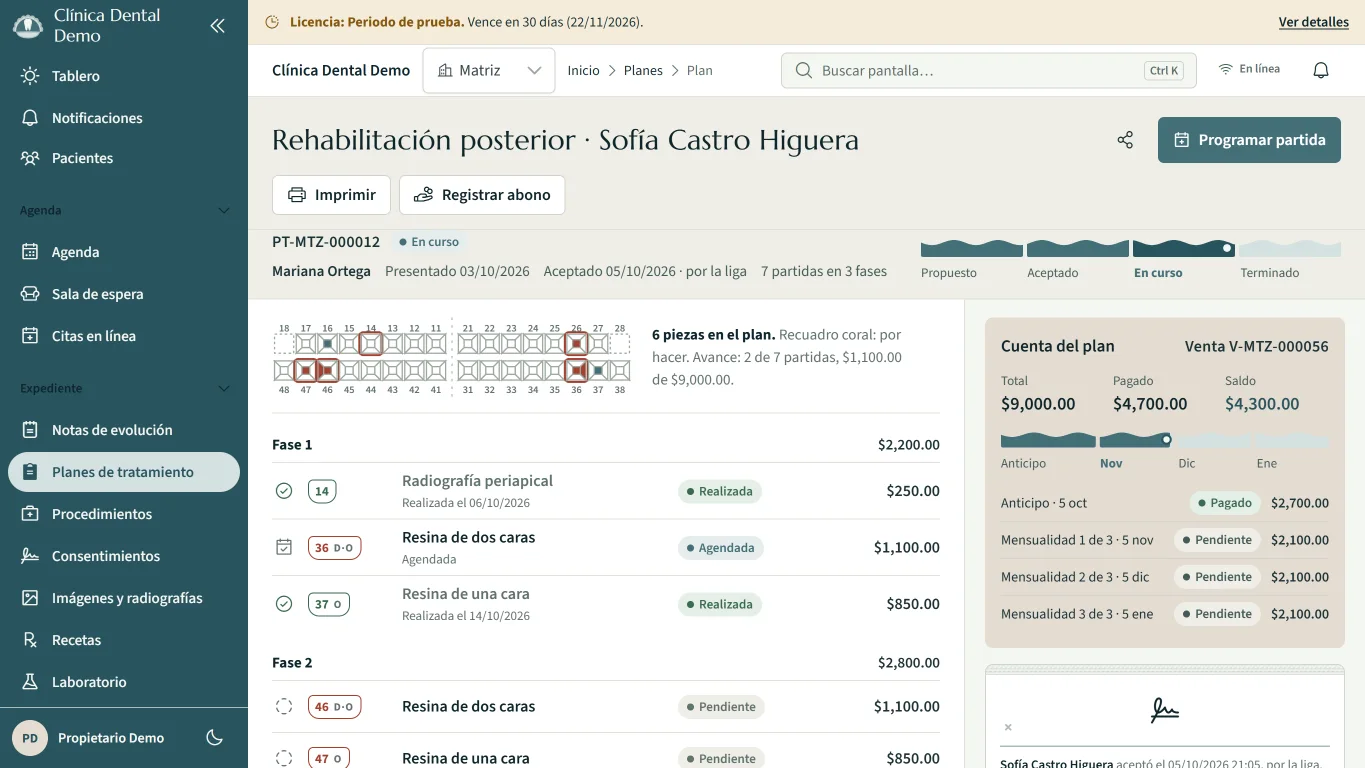Click the 37 O tooth tag
This screenshot has width=1365, height=768.
[x=329, y=604]
